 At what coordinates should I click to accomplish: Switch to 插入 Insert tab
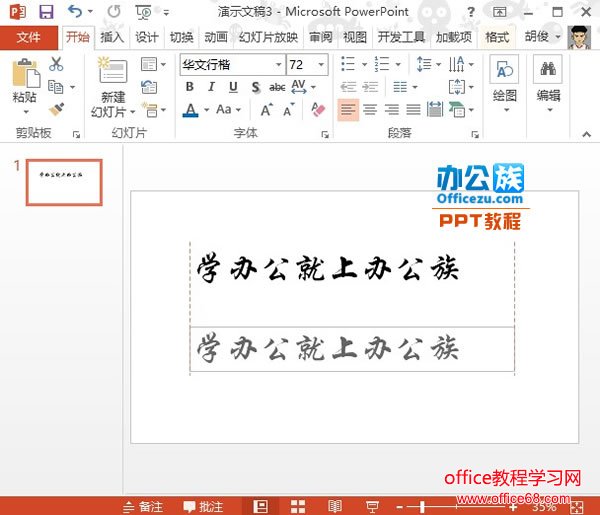(112, 37)
